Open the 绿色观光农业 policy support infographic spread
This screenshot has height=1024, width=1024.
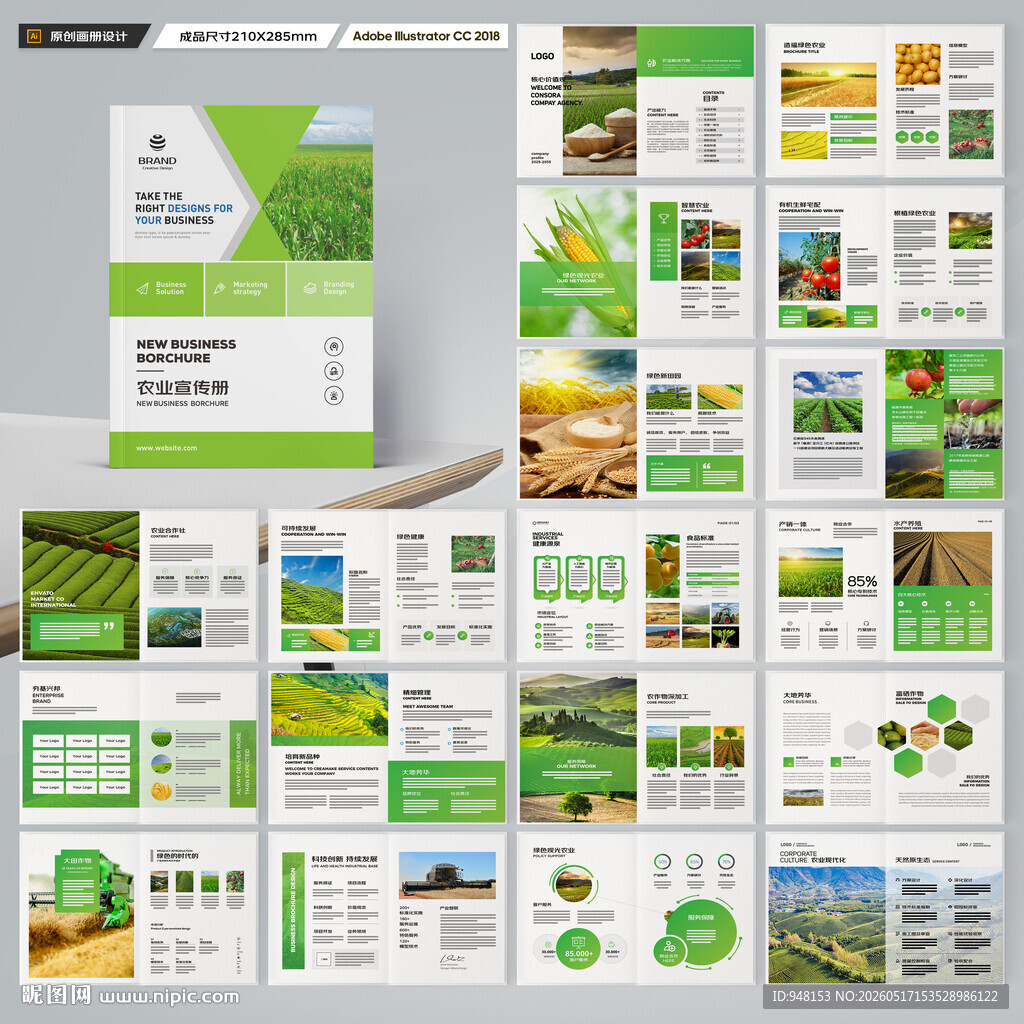click(x=636, y=908)
